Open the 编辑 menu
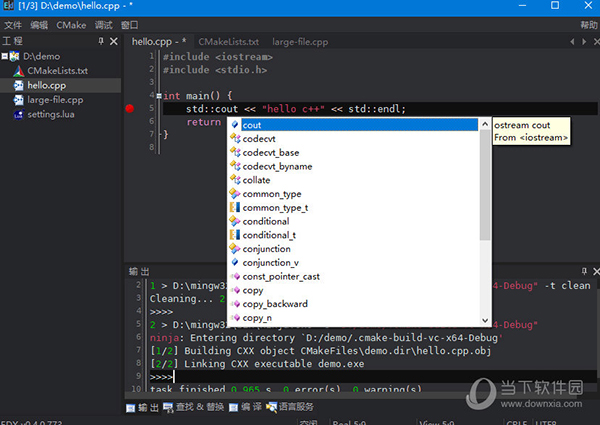Screen dimensions: 600x425 point(39,25)
